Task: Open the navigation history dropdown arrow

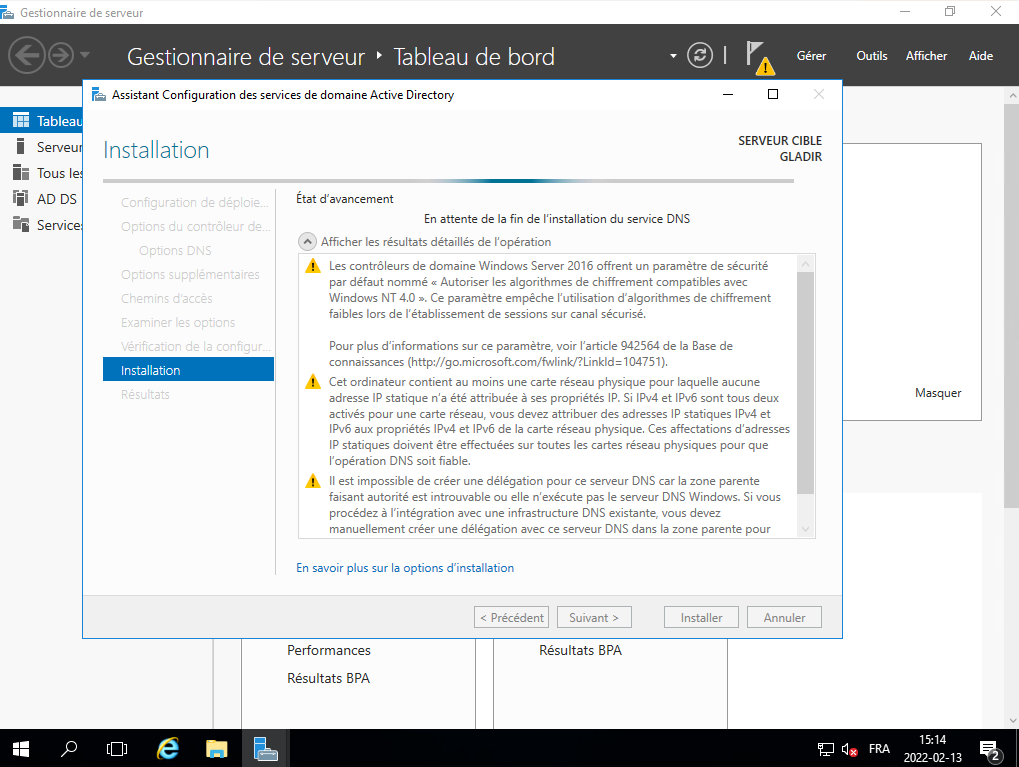Action: (x=85, y=55)
